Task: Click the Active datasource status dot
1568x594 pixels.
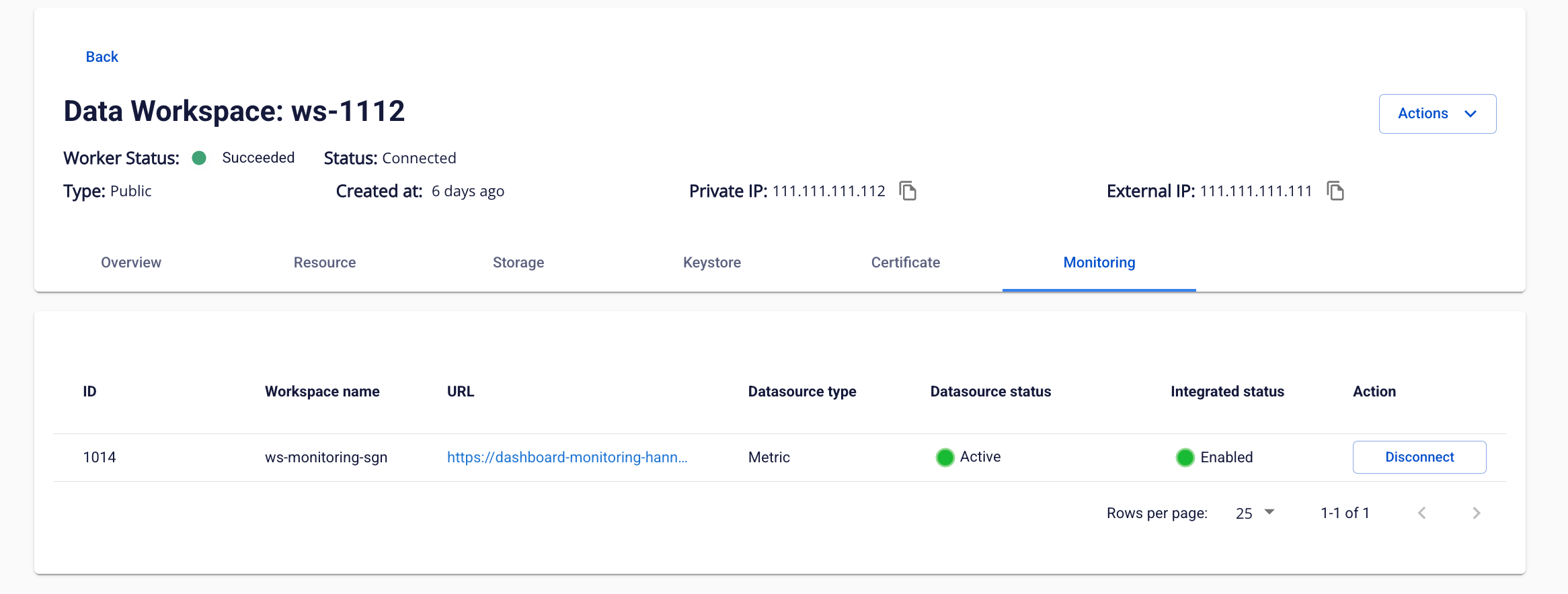Action: tap(945, 458)
